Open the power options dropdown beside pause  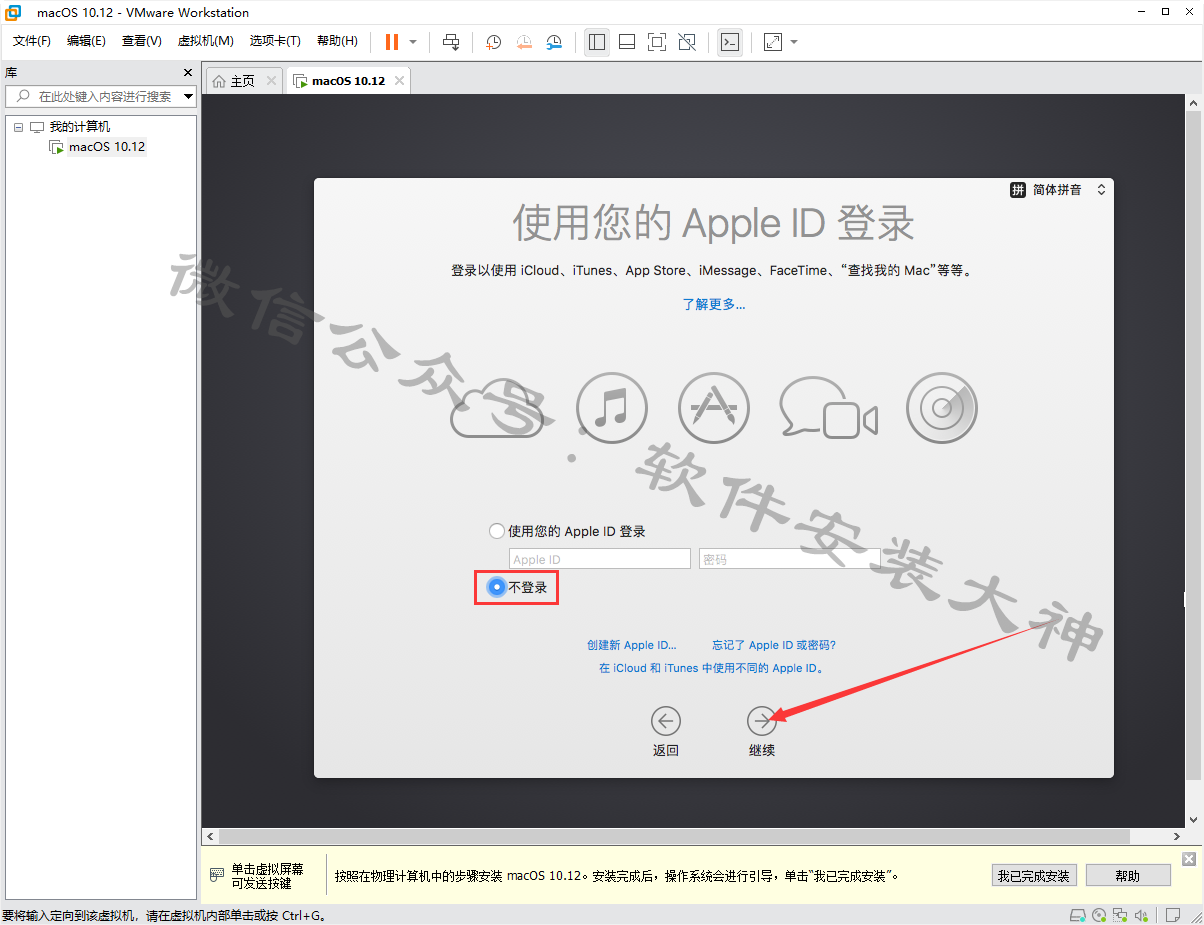413,42
